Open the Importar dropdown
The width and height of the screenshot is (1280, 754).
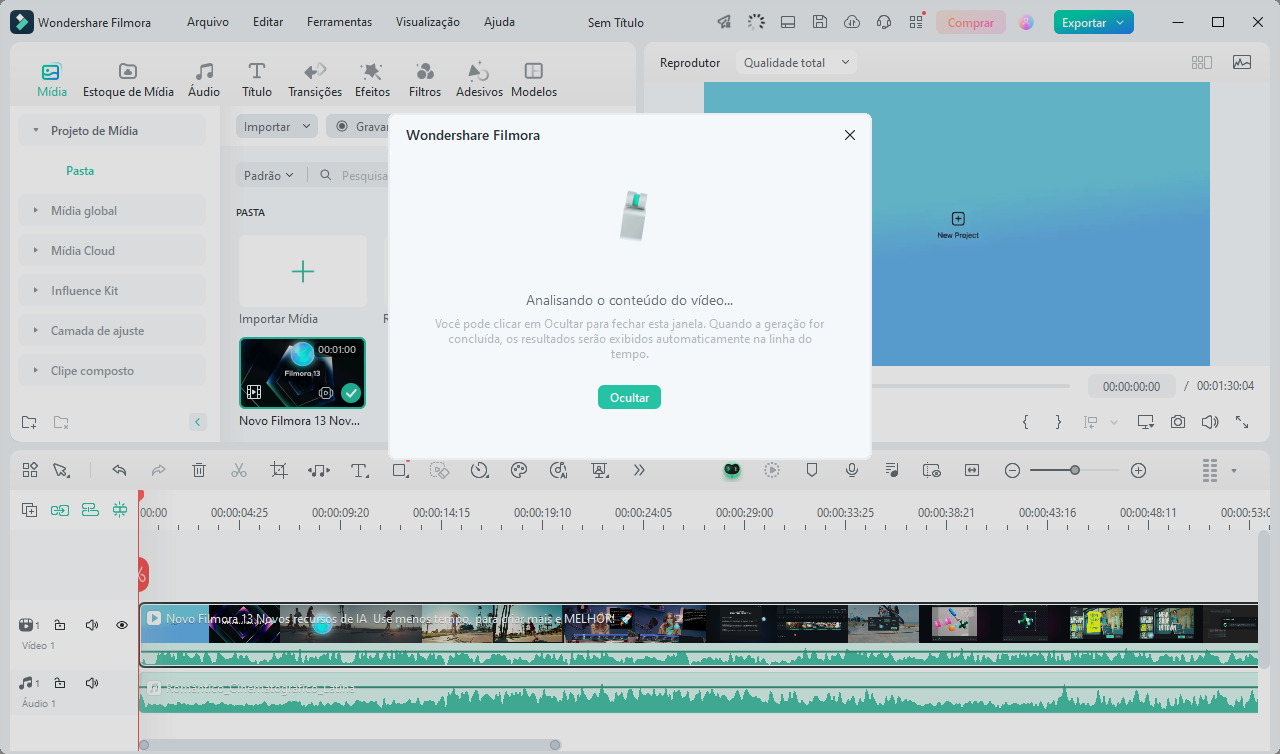(277, 127)
